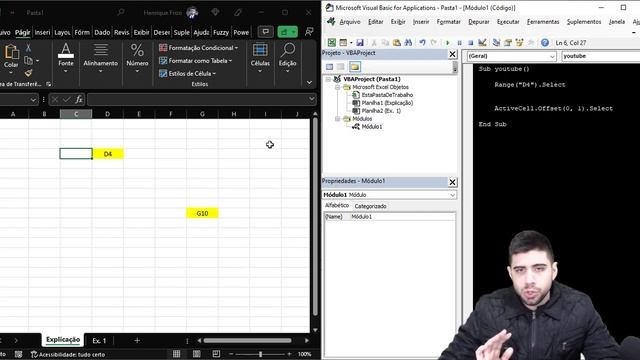Click the yellow G10 cell
This screenshot has width=640, height=360.
pos(202,213)
